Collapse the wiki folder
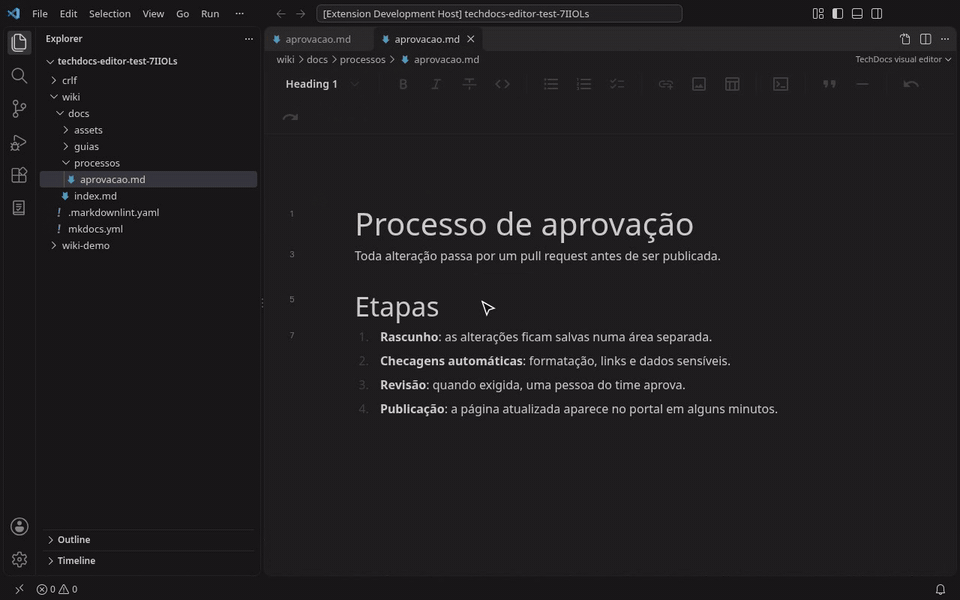 (148, 97)
